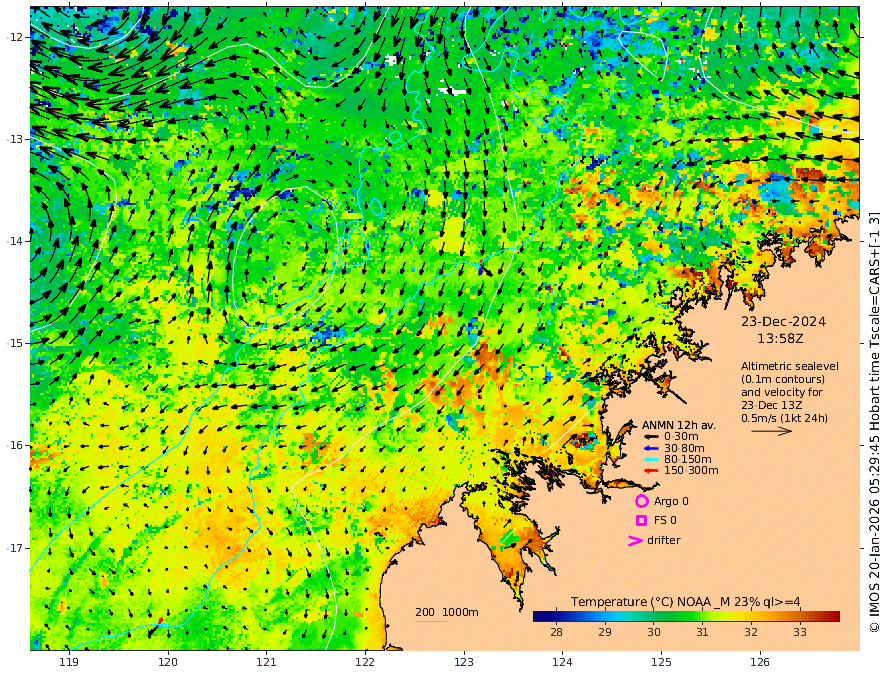Image resolution: width=880 pixels, height=680 pixels.
Task: Click the color bar tick label 33
Action: click(x=800, y=632)
